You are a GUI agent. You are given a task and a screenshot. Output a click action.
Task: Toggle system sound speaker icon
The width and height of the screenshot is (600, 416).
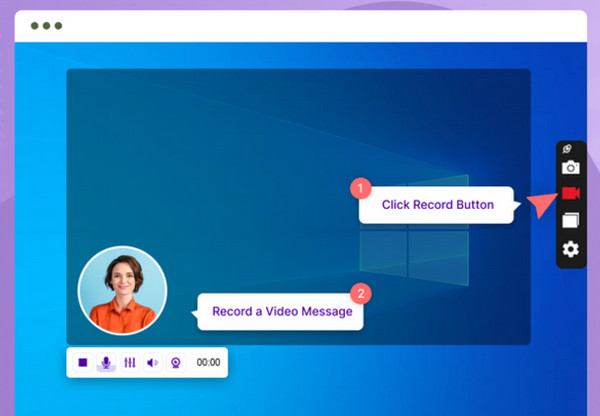pos(152,362)
